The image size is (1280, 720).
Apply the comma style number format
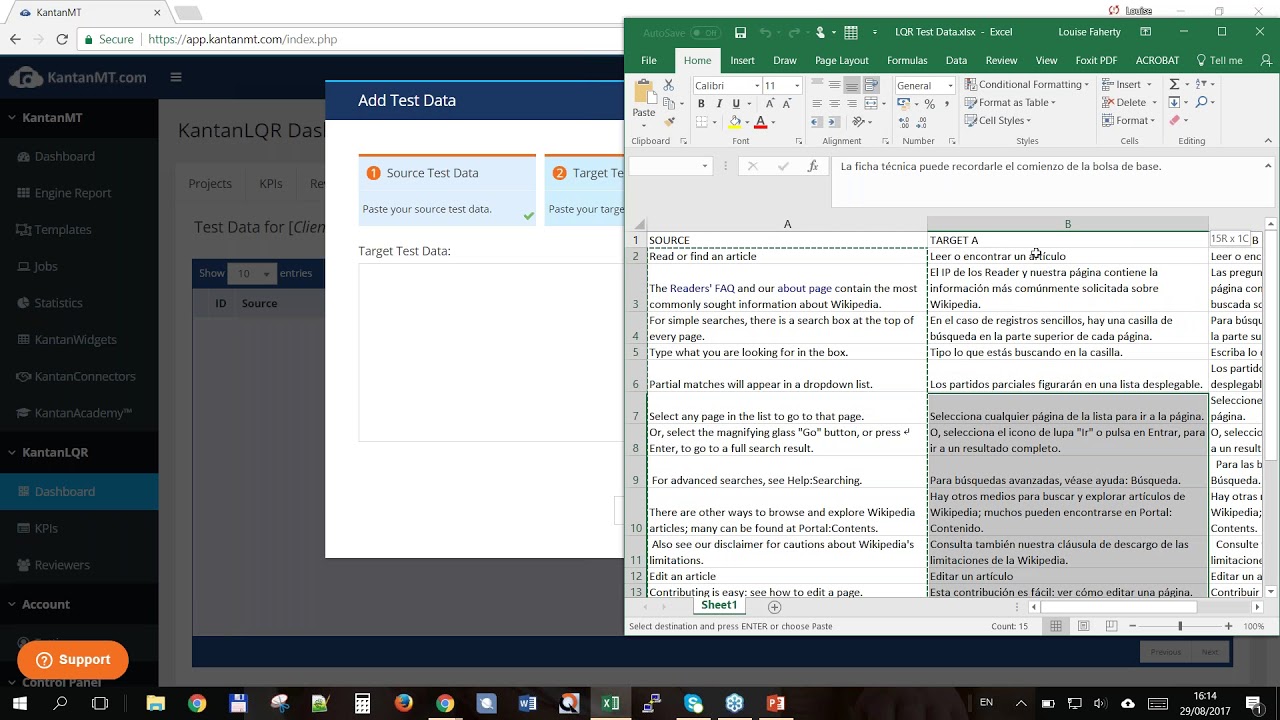click(x=946, y=104)
